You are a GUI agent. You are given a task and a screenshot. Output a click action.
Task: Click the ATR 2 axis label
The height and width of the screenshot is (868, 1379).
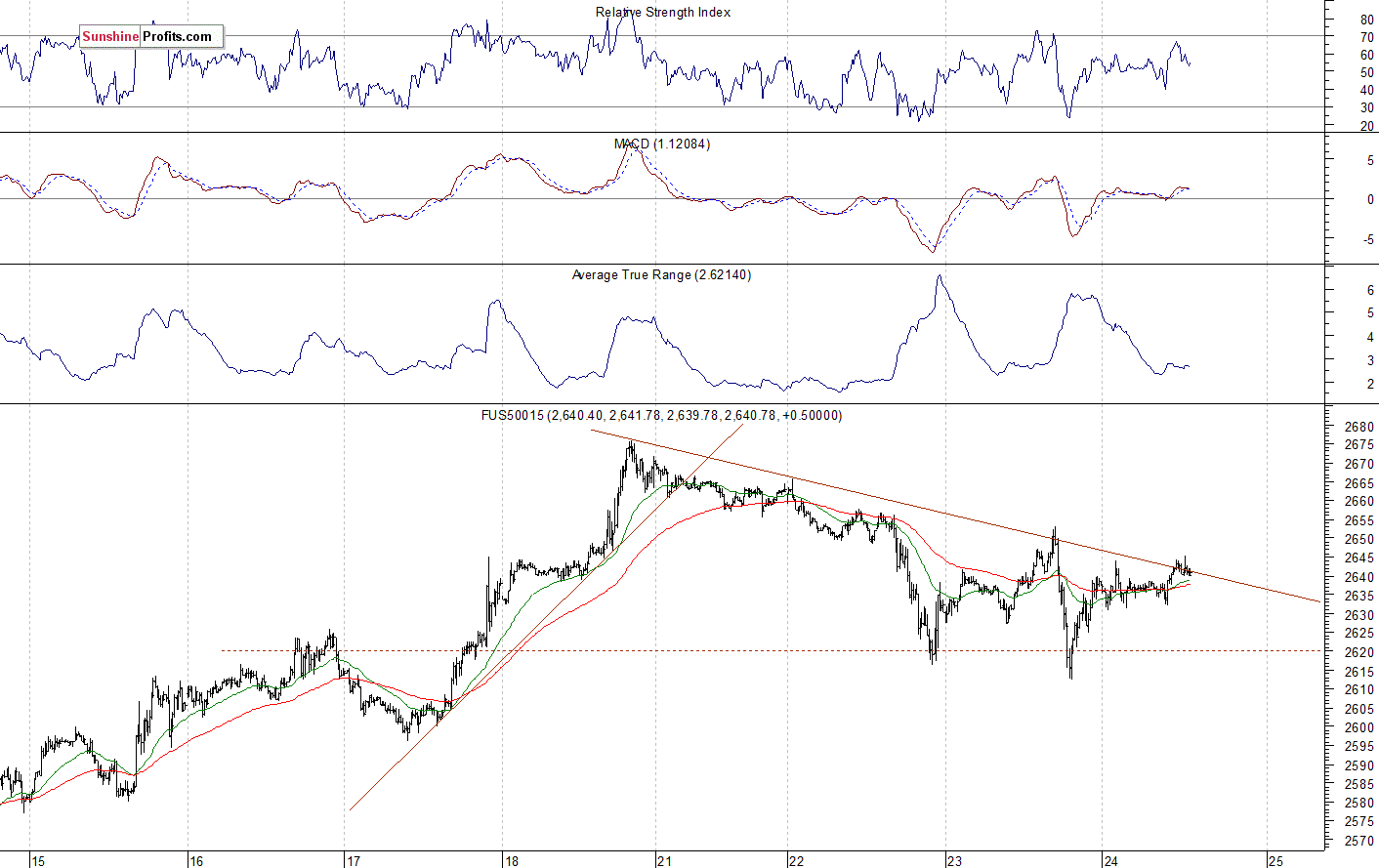coord(1371,385)
